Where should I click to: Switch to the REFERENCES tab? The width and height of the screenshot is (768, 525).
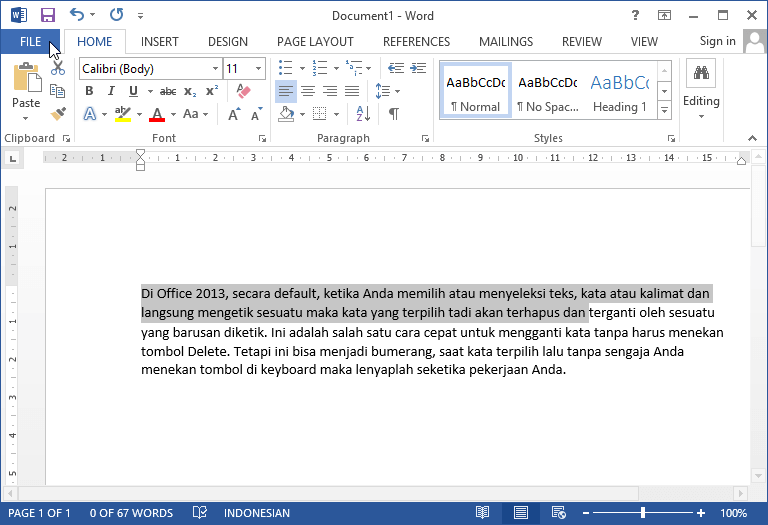click(416, 42)
